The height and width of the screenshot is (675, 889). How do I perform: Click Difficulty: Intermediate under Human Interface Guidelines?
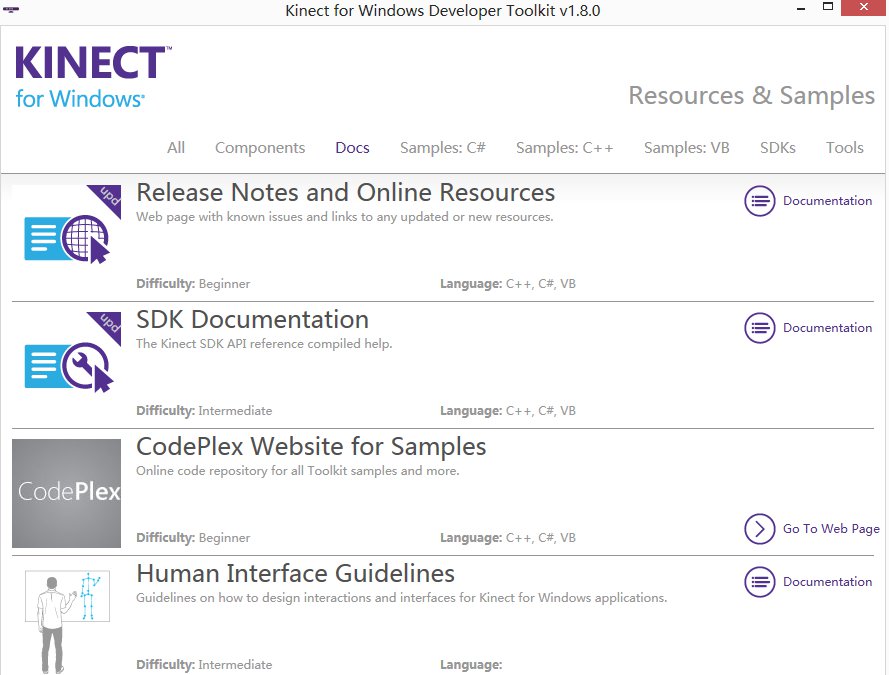click(204, 665)
